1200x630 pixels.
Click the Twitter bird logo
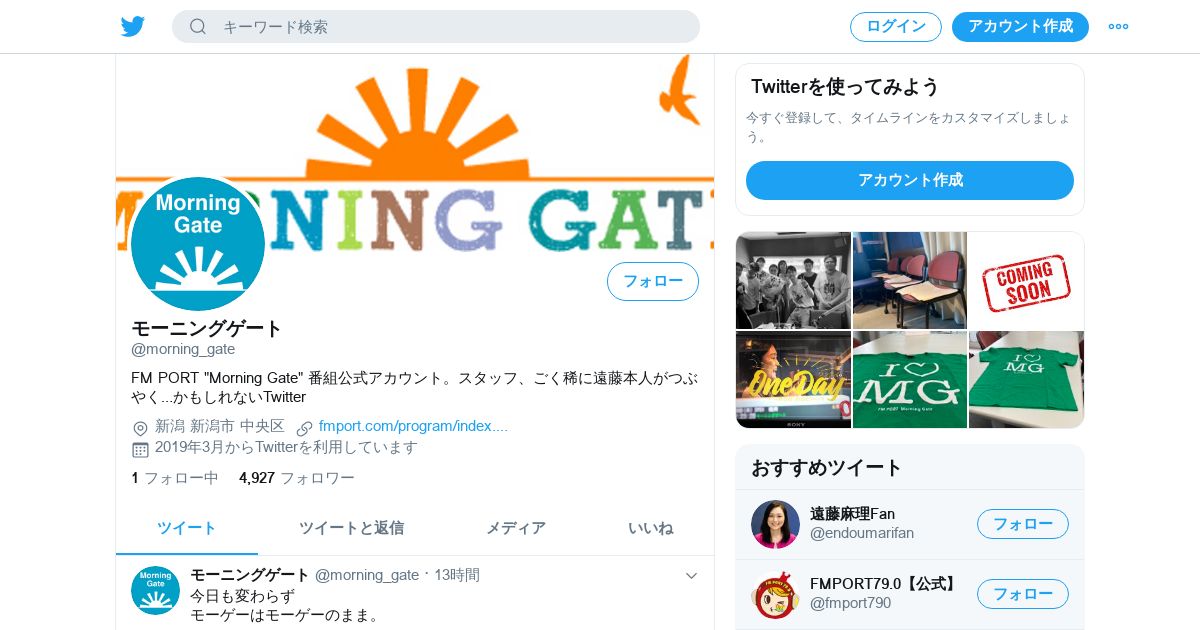pos(133,26)
